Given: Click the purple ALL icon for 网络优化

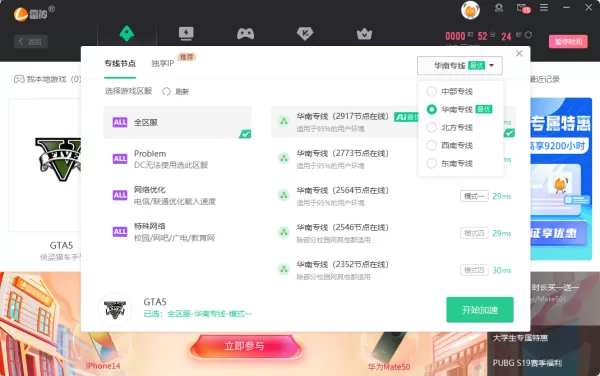Looking at the screenshot, I should [120, 195].
